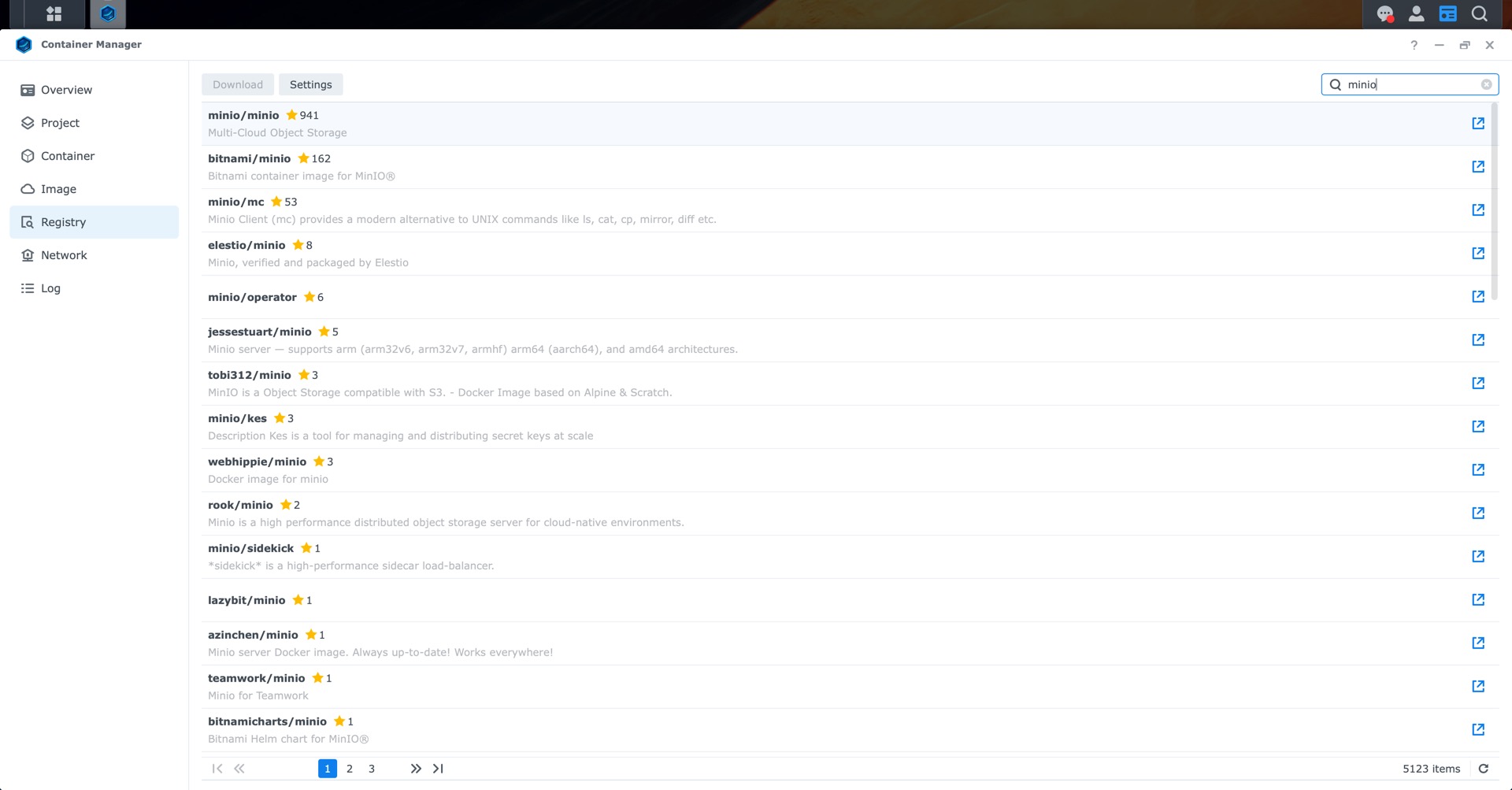Open external link for elestio/minio image

coord(1478,254)
